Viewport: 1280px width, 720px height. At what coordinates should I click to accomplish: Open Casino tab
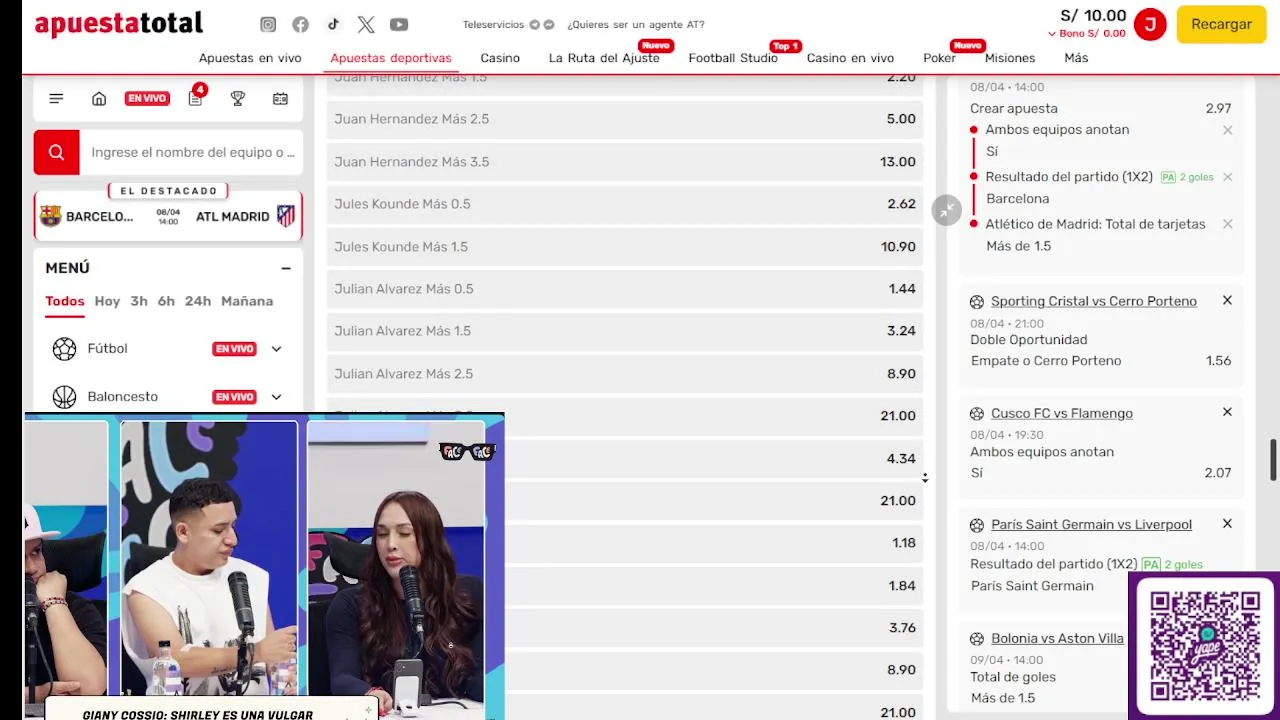click(500, 58)
